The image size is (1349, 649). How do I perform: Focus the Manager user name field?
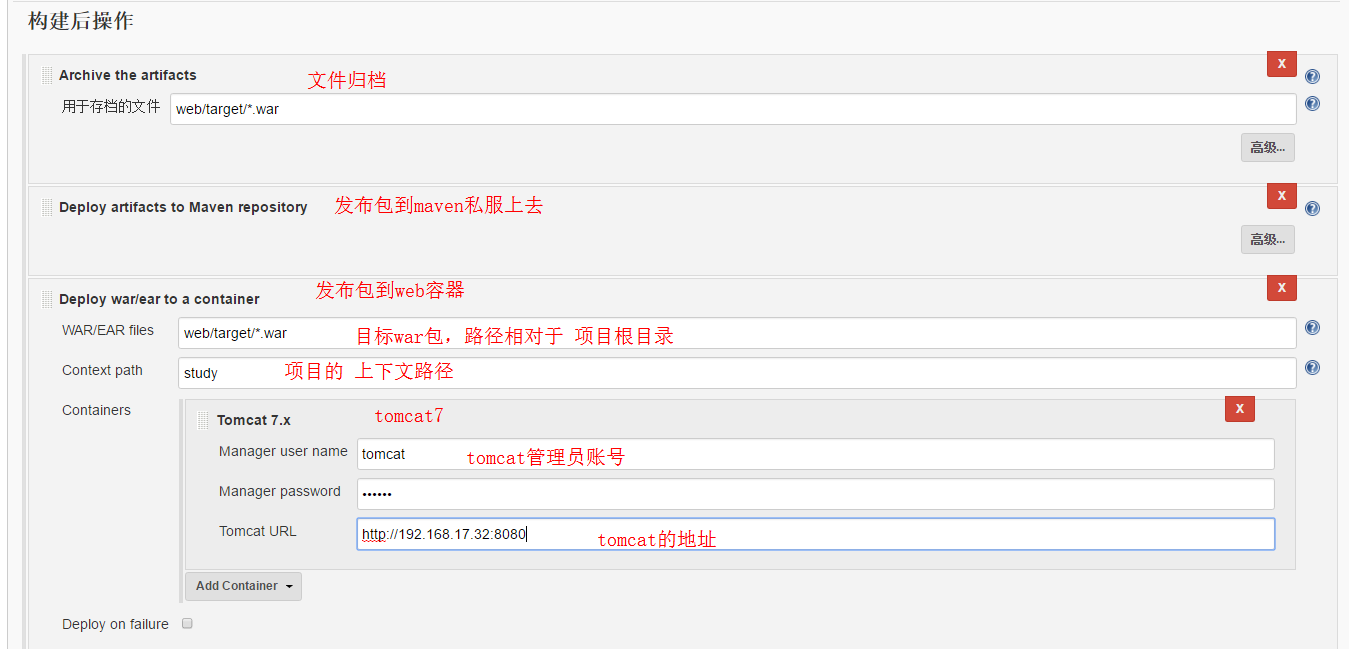[816, 454]
